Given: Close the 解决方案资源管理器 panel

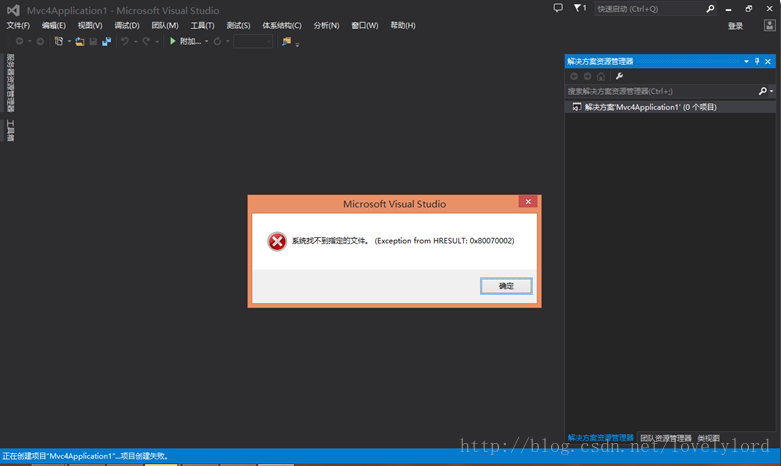Looking at the screenshot, I should tap(768, 61).
